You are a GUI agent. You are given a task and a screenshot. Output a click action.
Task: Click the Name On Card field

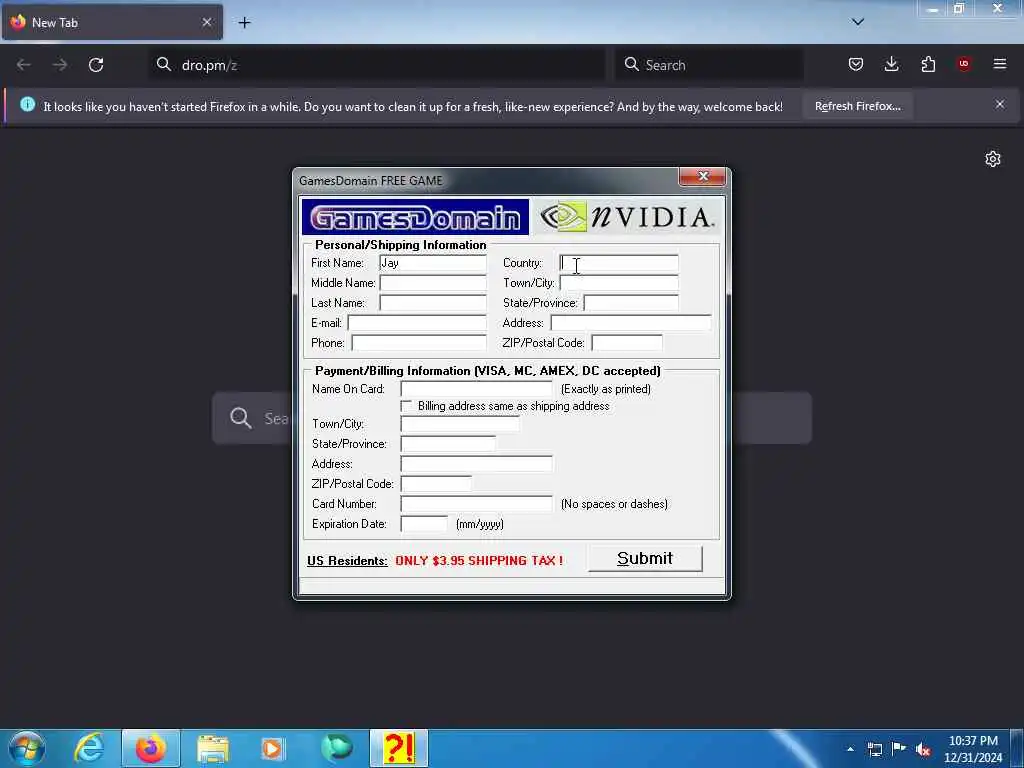tap(476, 389)
